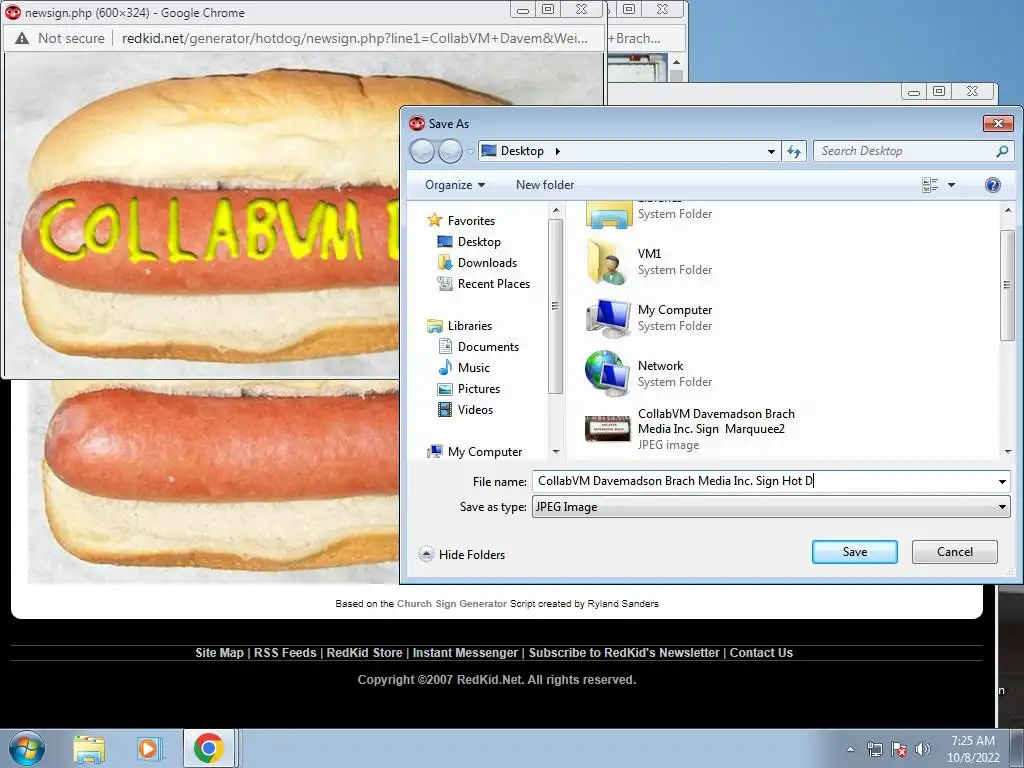Open the RedKid Store footer link
1024x768 pixels.
pos(364,652)
